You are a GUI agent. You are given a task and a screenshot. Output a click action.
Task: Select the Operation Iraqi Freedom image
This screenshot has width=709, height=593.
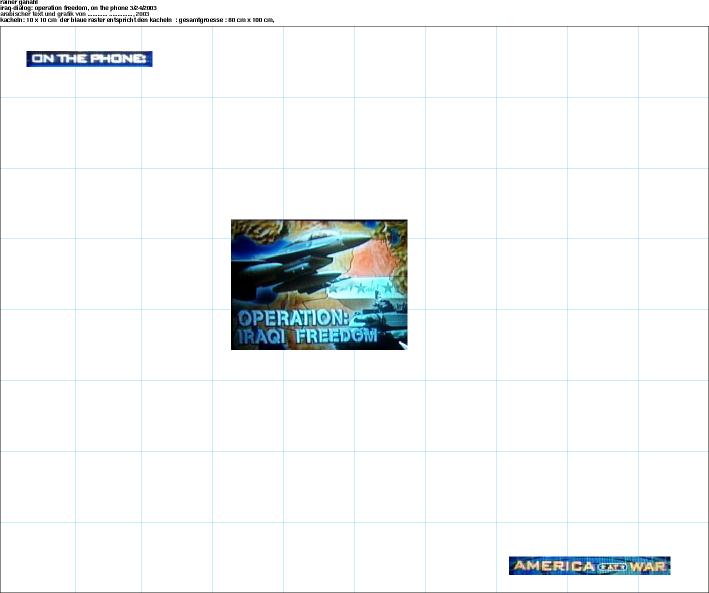tap(319, 284)
